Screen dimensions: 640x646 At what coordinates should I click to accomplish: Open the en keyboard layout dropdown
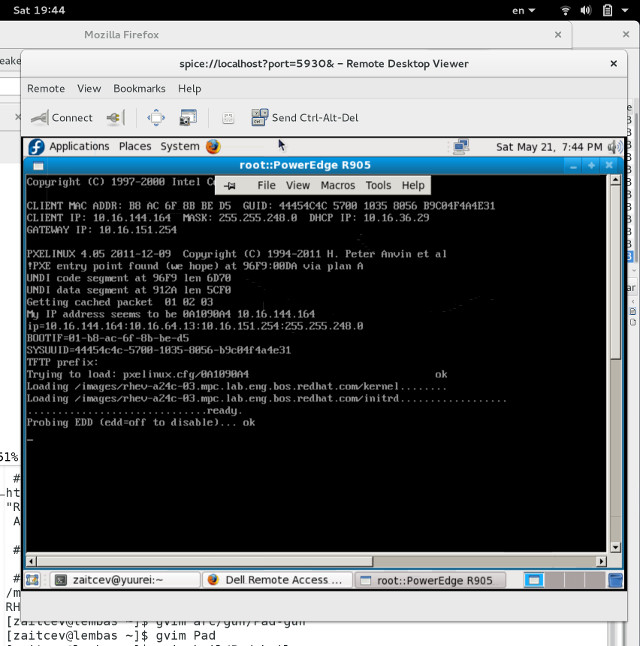(523, 10)
